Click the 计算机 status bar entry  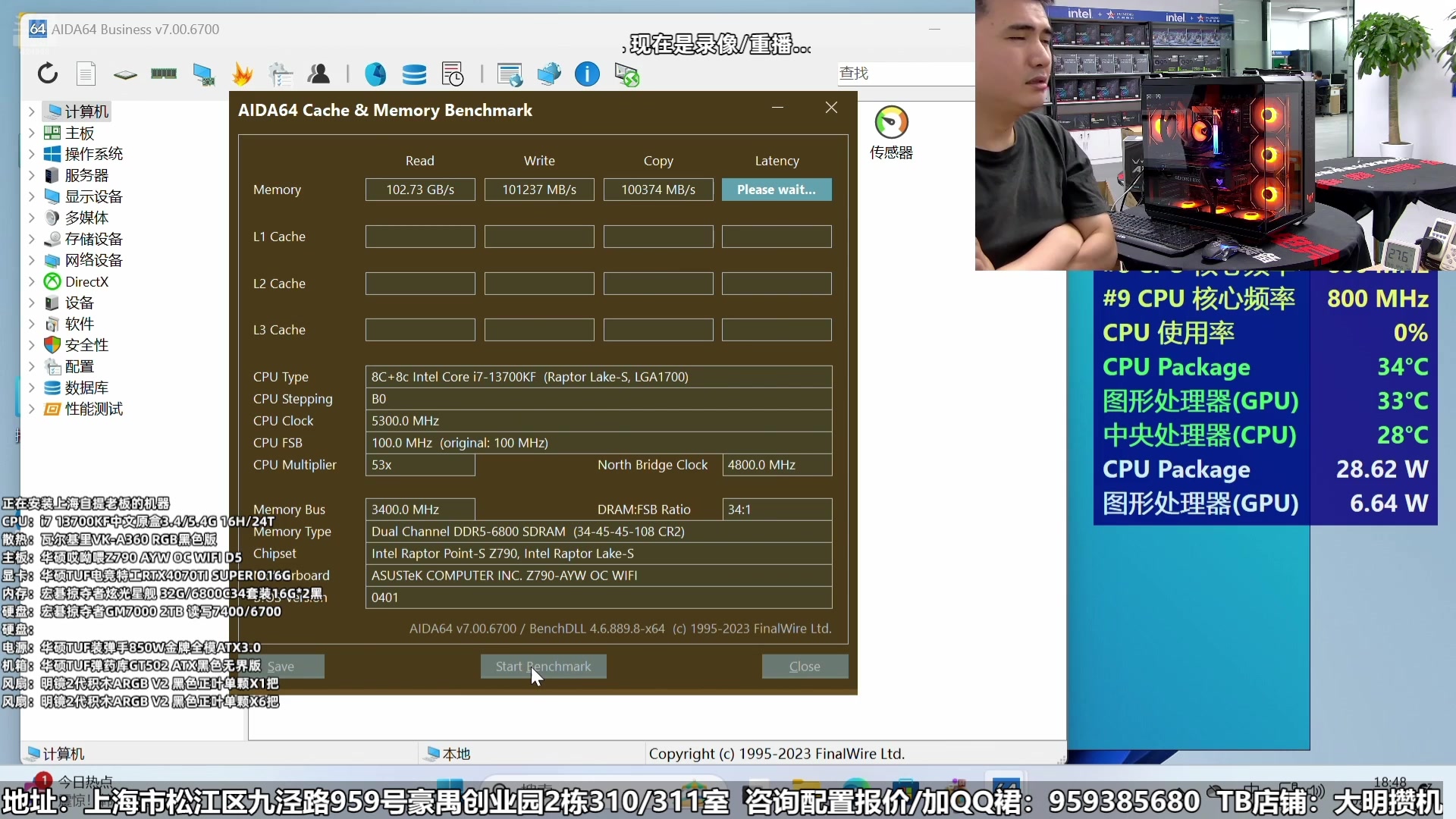(55, 754)
